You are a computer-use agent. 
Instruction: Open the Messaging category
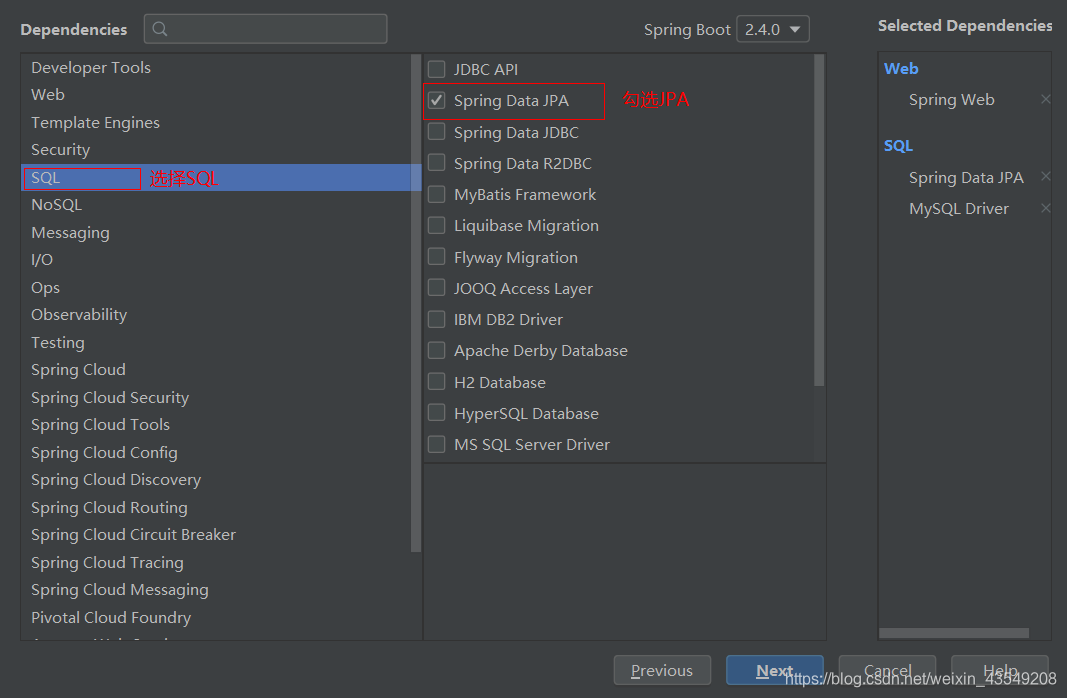pyautogui.click(x=216, y=233)
